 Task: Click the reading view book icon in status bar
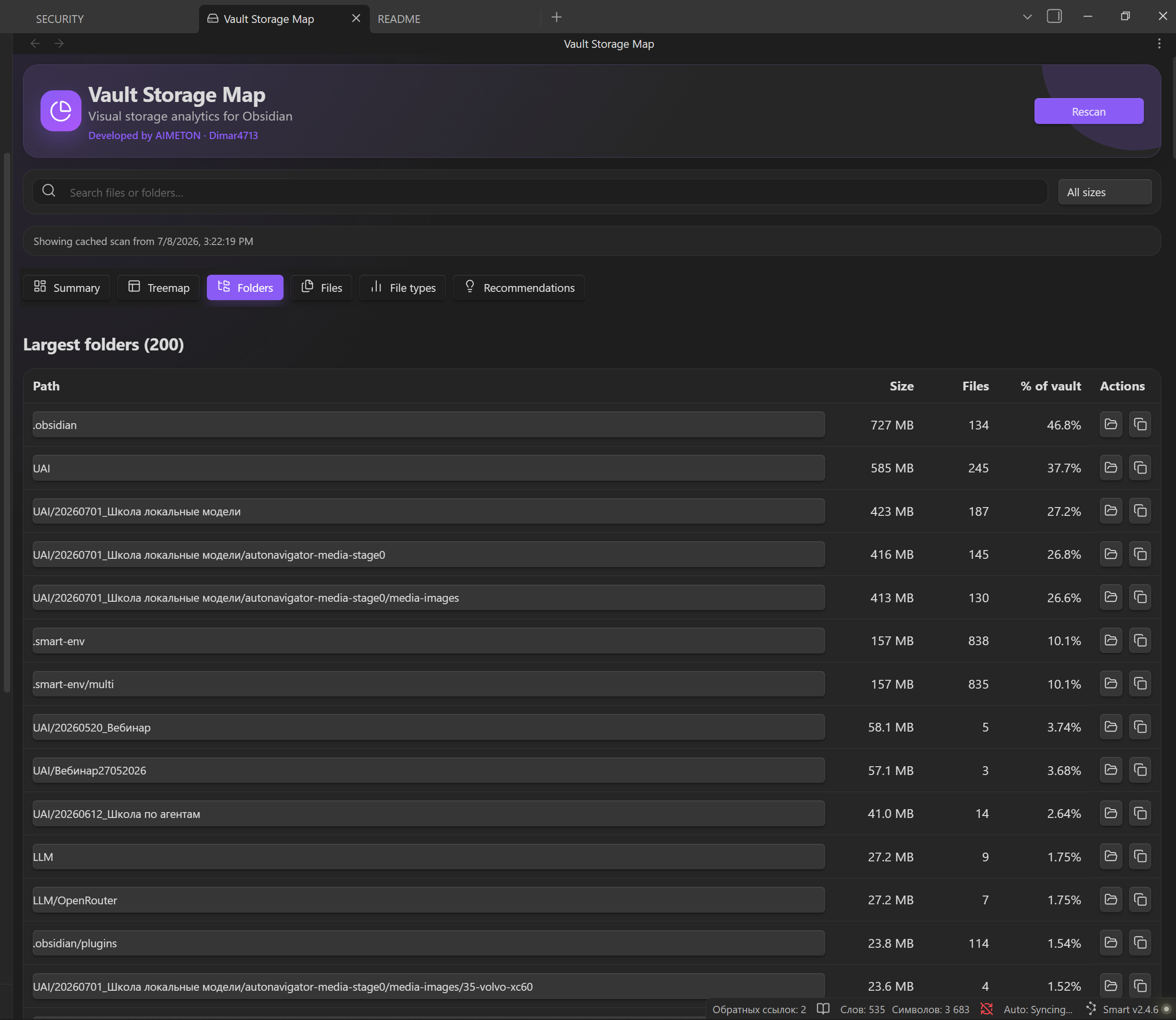(823, 1009)
